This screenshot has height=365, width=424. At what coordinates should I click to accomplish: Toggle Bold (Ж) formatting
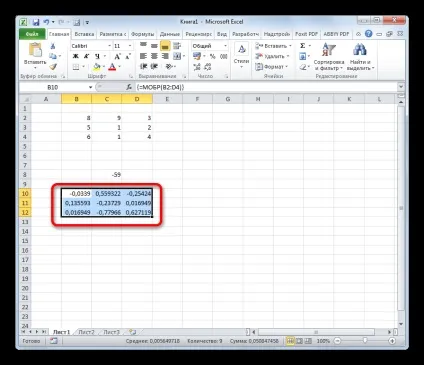point(76,56)
